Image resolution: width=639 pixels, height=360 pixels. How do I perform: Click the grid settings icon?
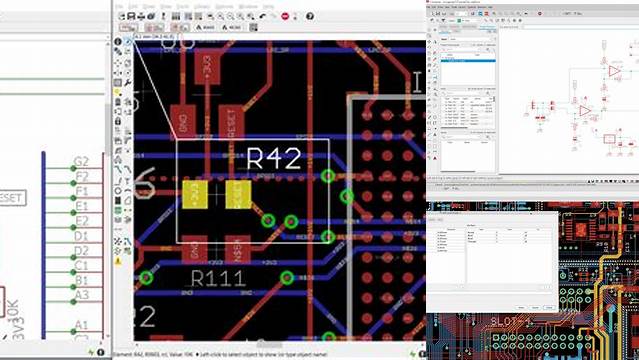253,27
